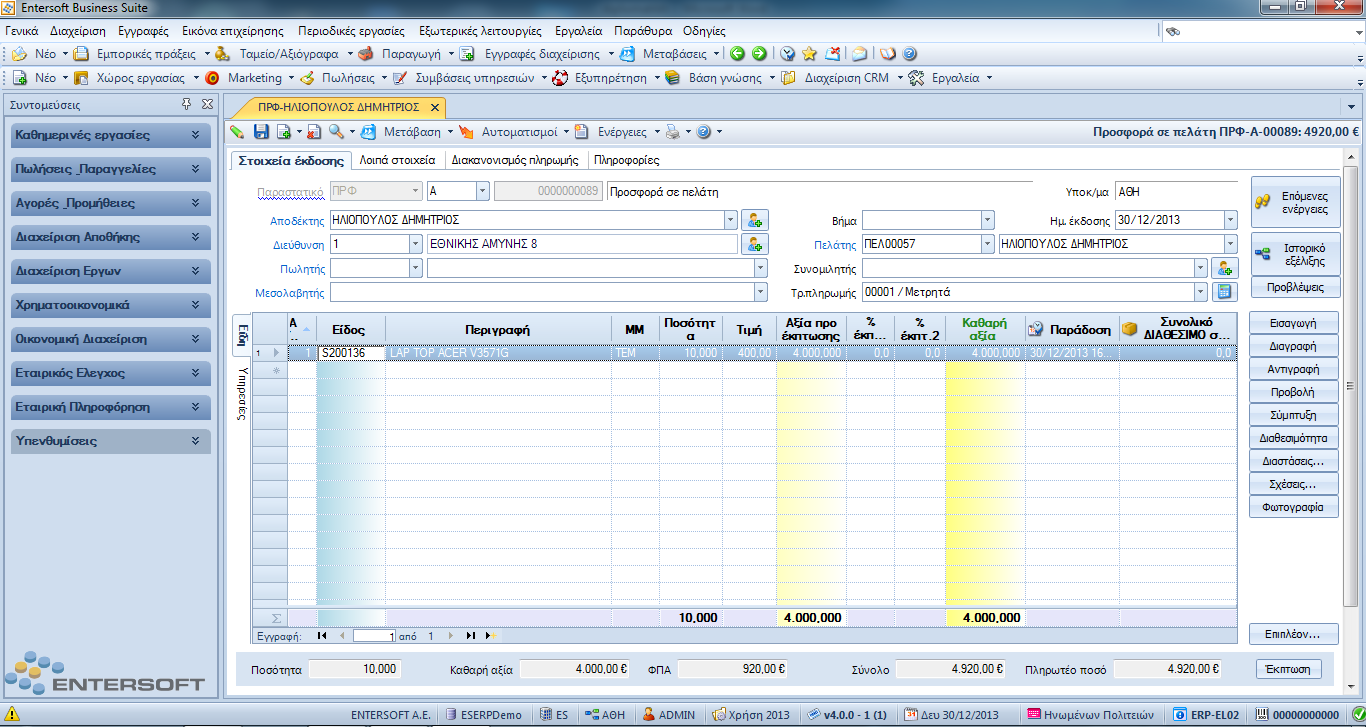This screenshot has width=1368, height=727.
Task: Expand the Υπενθυμίσεις section
Action: coord(110,440)
